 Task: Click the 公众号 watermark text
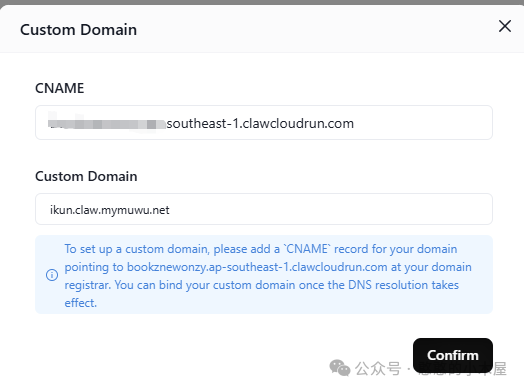tap(378, 369)
